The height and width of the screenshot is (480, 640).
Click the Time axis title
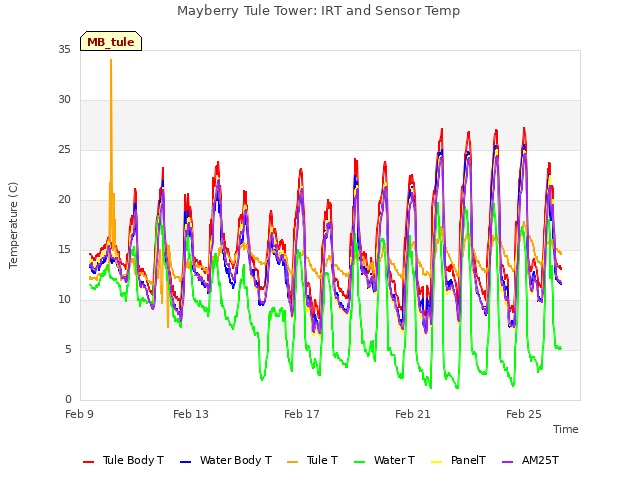(x=566, y=429)
